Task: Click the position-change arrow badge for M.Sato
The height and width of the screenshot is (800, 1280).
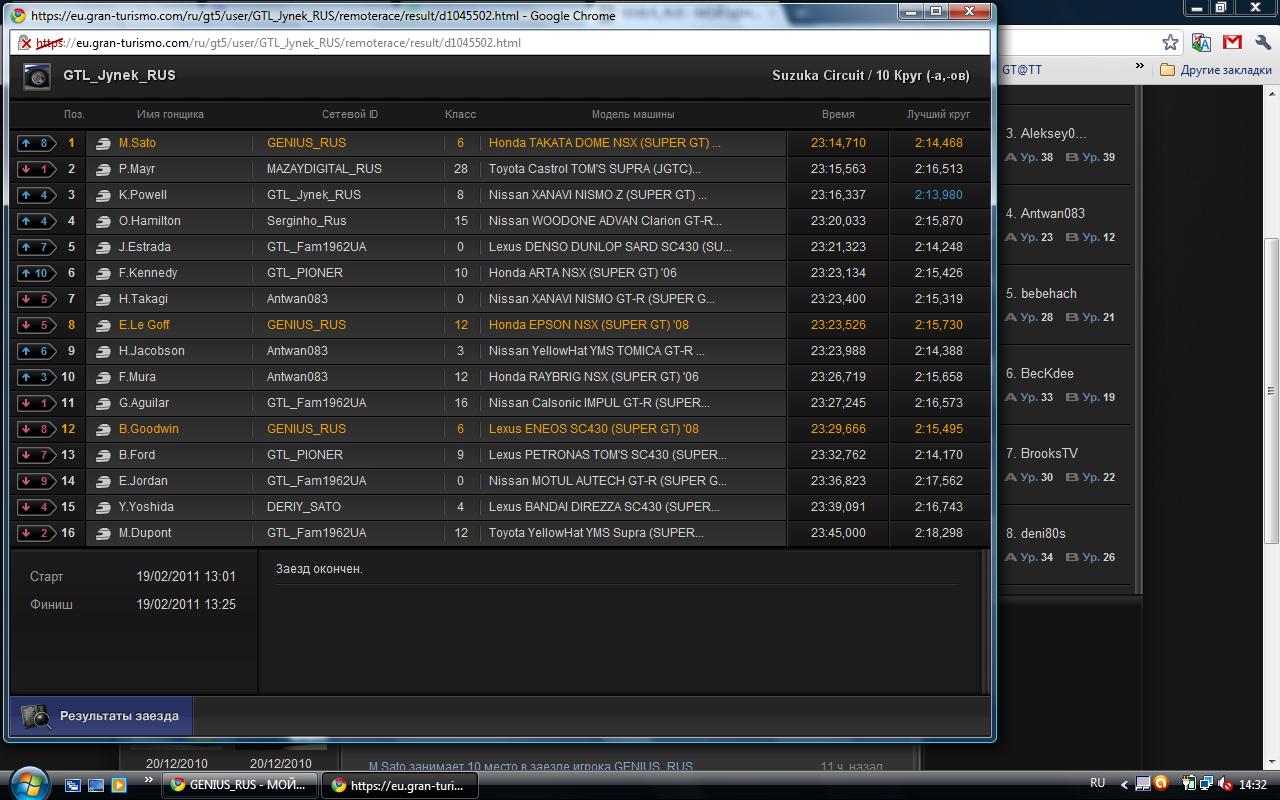Action: tap(35, 143)
